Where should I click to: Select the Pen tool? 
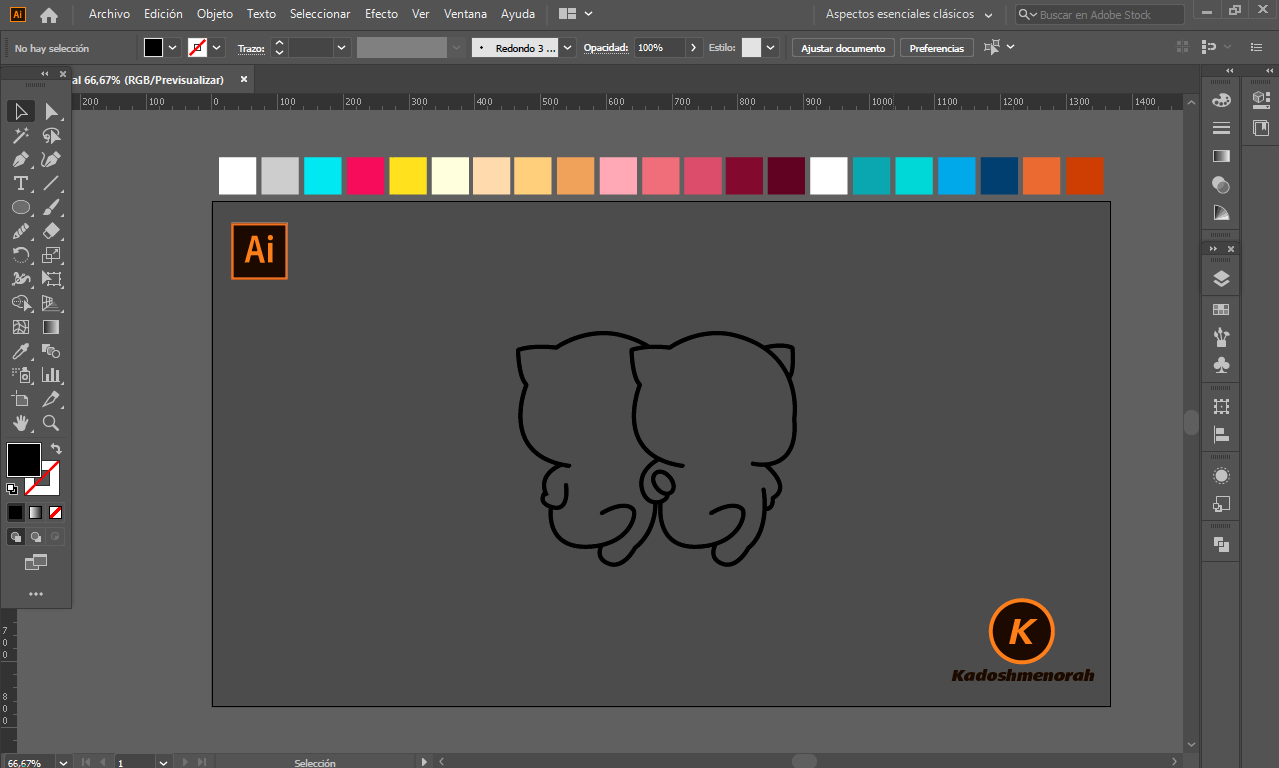(21, 159)
